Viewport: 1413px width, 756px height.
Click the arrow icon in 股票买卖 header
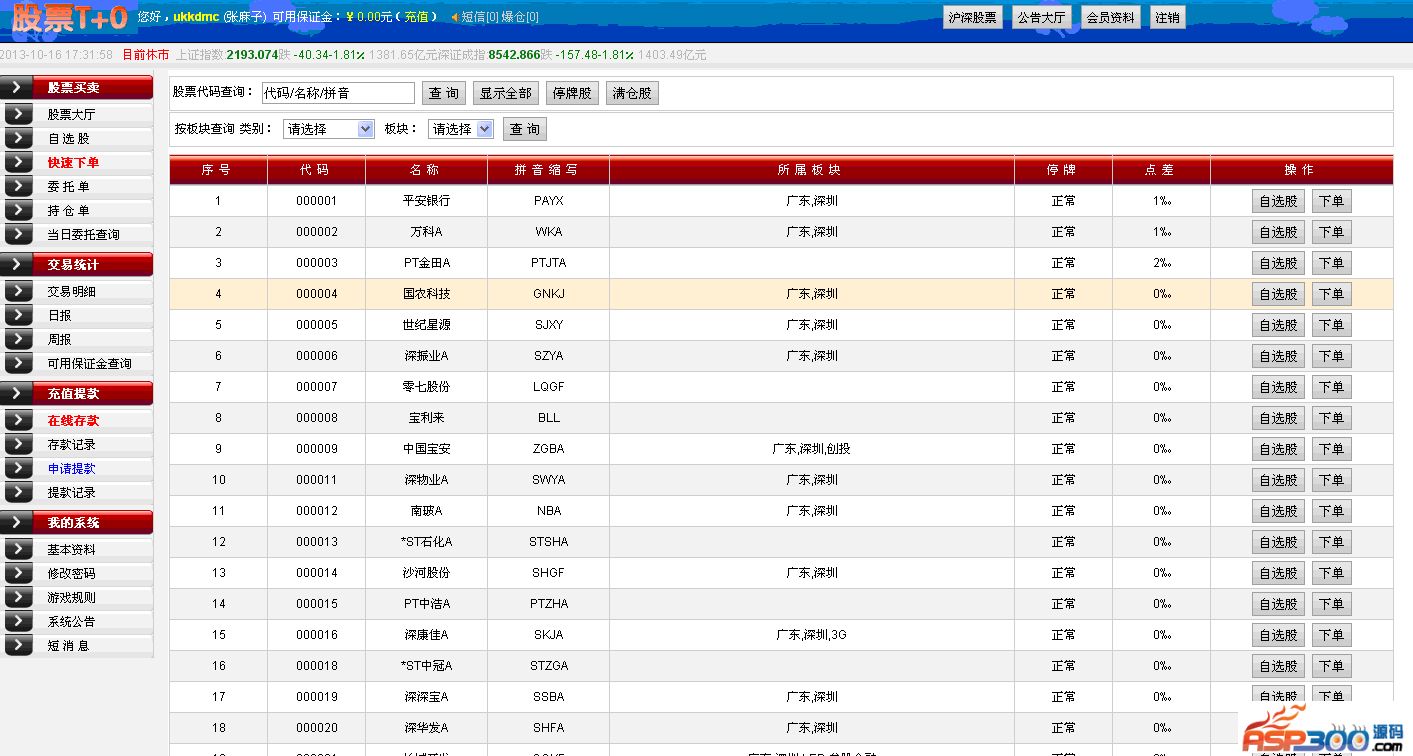pos(18,88)
